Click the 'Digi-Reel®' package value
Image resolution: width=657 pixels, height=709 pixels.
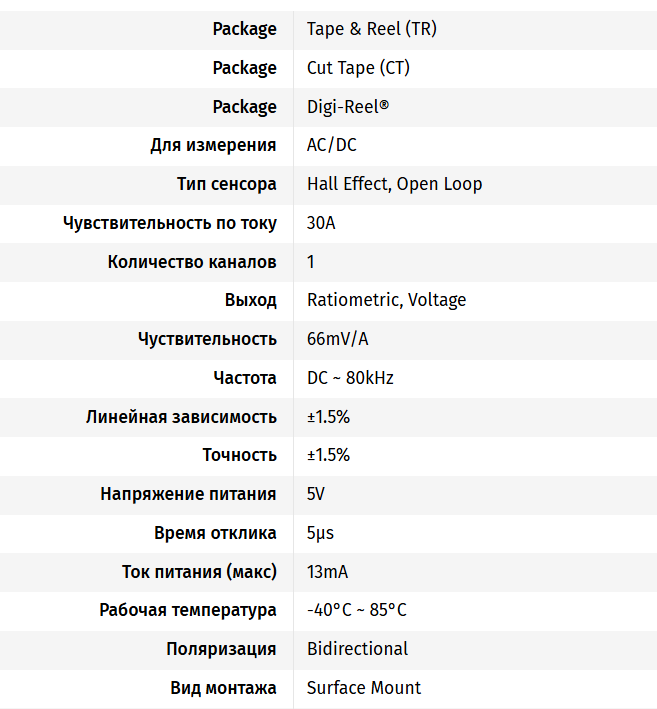[x=348, y=107]
